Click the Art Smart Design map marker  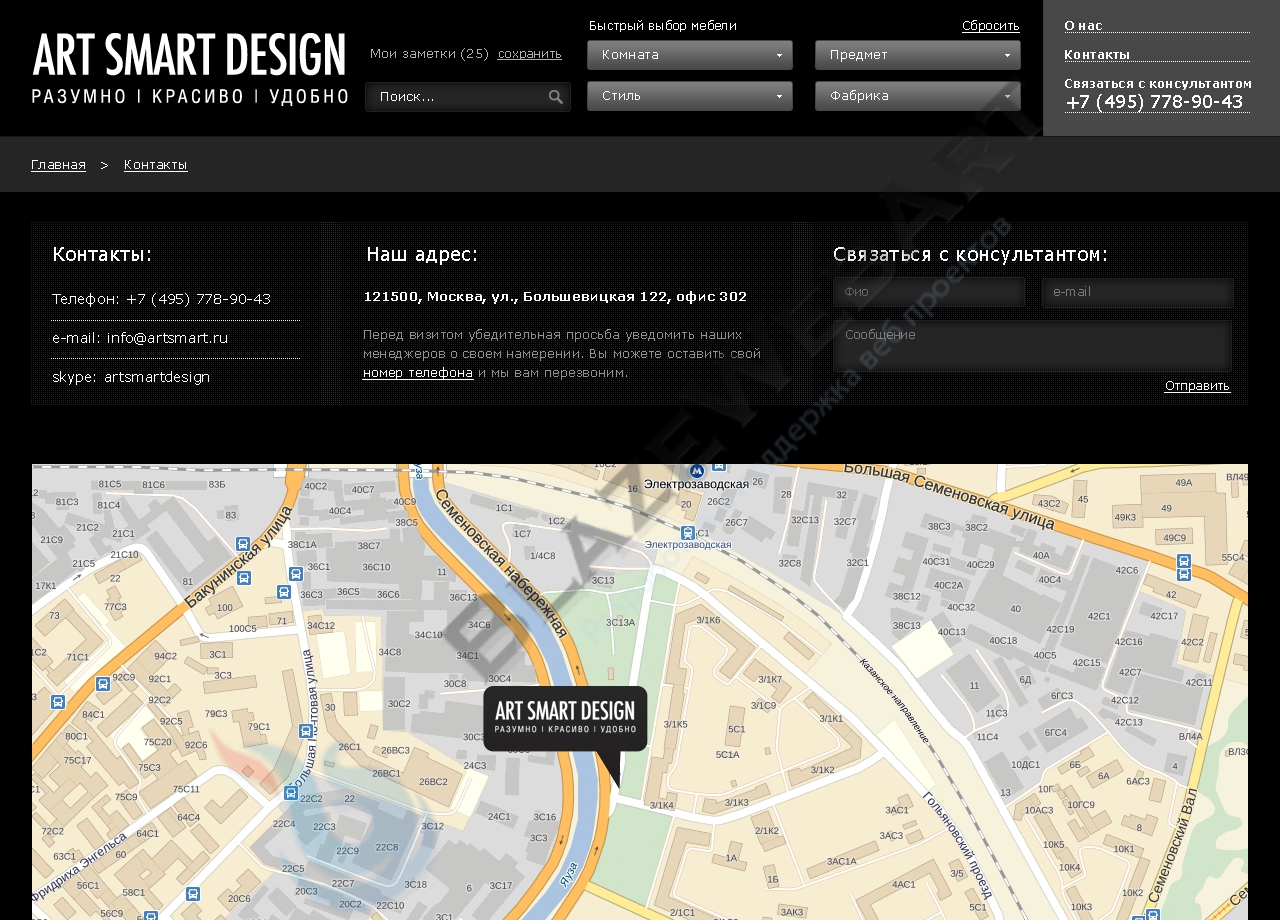[565, 719]
